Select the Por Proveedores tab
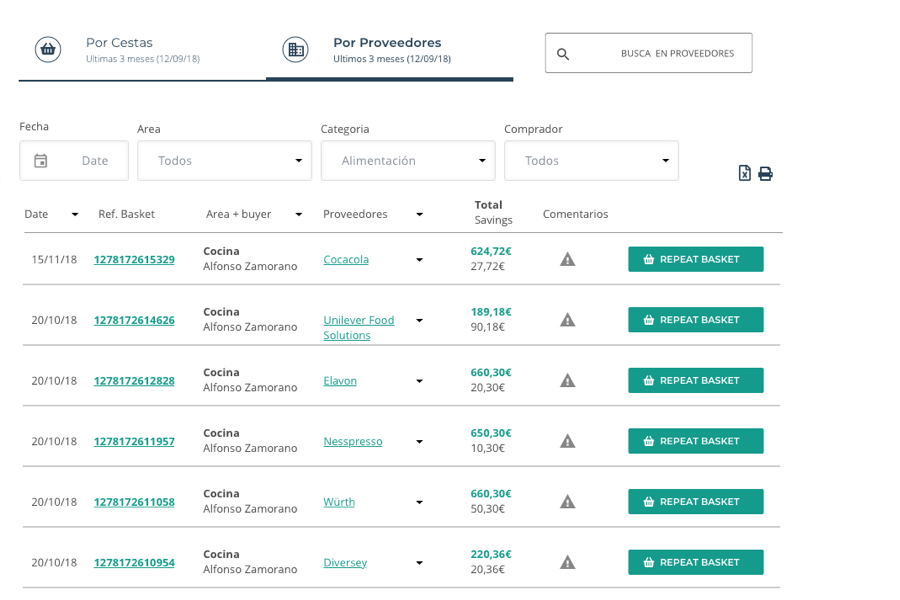Screen dimensions: 900x600 390,50
